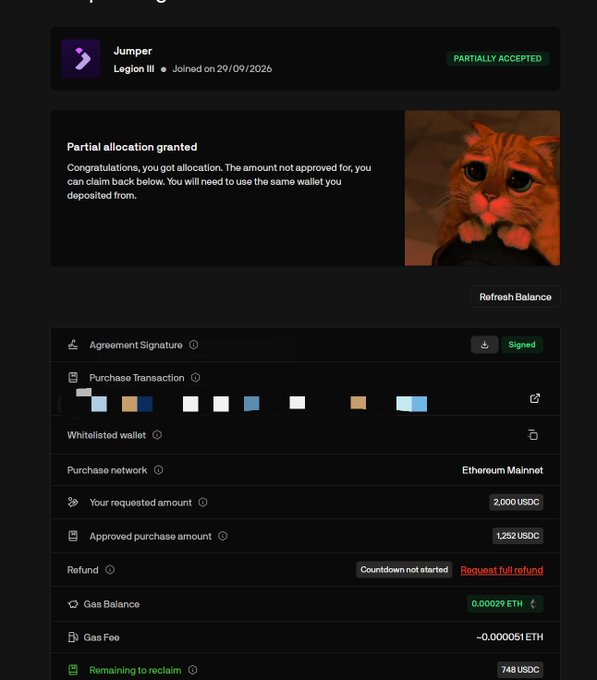Click the Whitelisted wallet label
The image size is (597, 680).
point(106,435)
